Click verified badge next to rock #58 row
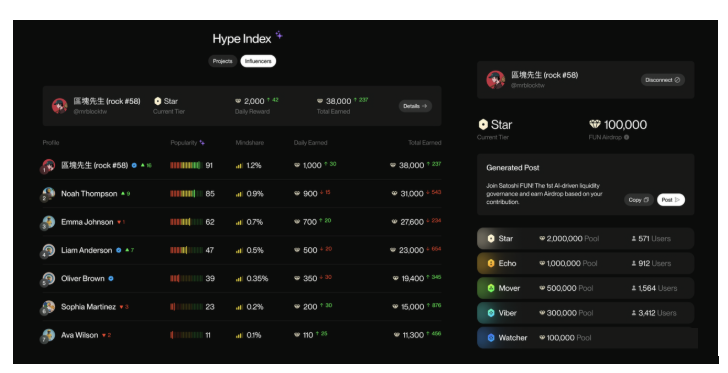This screenshot has height=373, width=728. (134, 165)
